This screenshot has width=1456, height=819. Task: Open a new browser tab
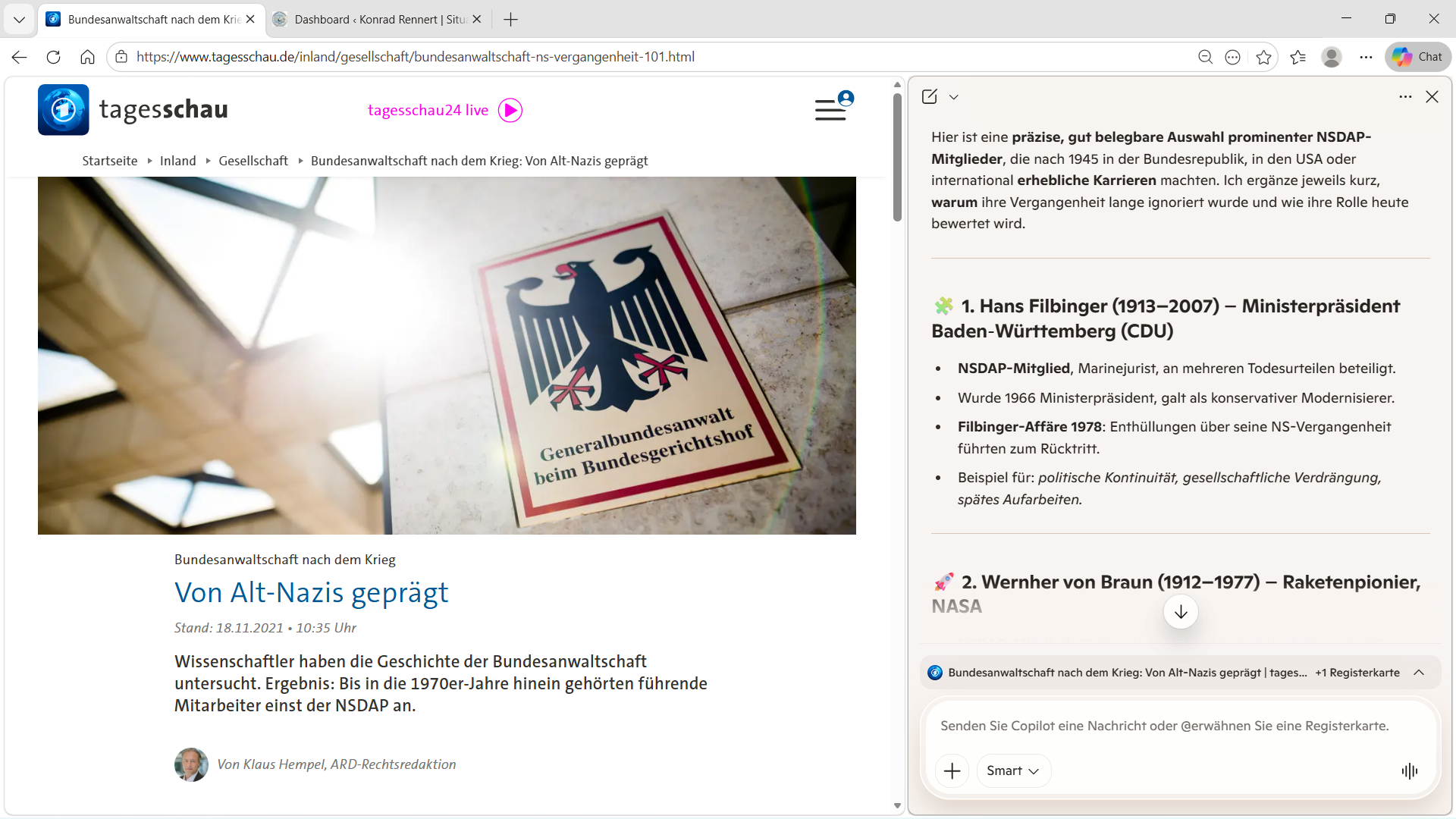(511, 20)
